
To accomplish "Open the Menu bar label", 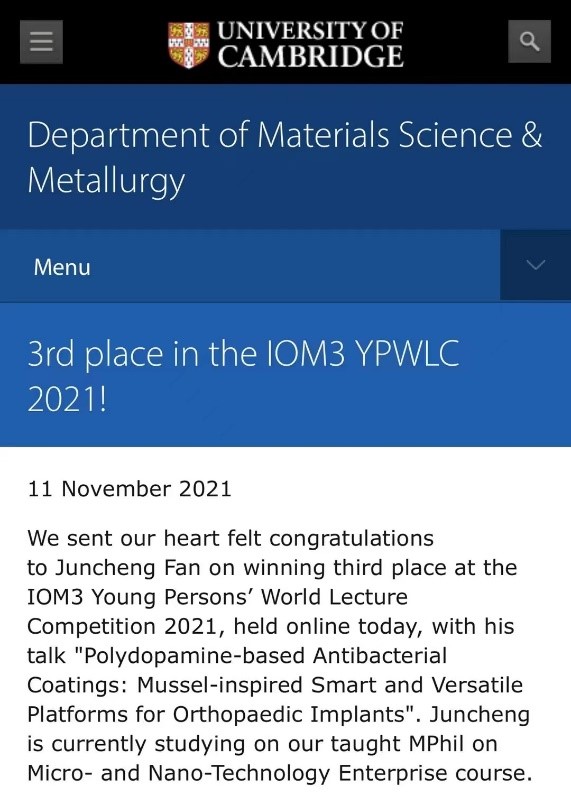I will pyautogui.click(x=62, y=267).
